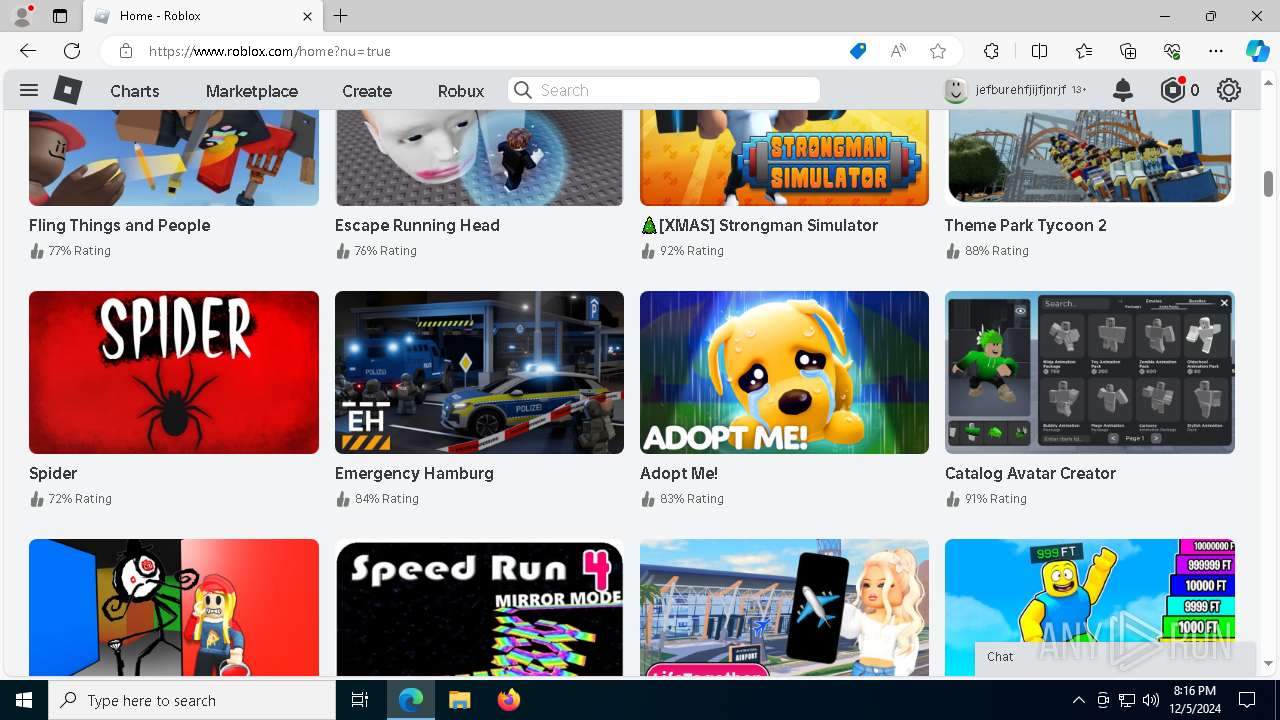Open the Theme Park Tycoon 2 title
The height and width of the screenshot is (720, 1280).
point(1026,225)
